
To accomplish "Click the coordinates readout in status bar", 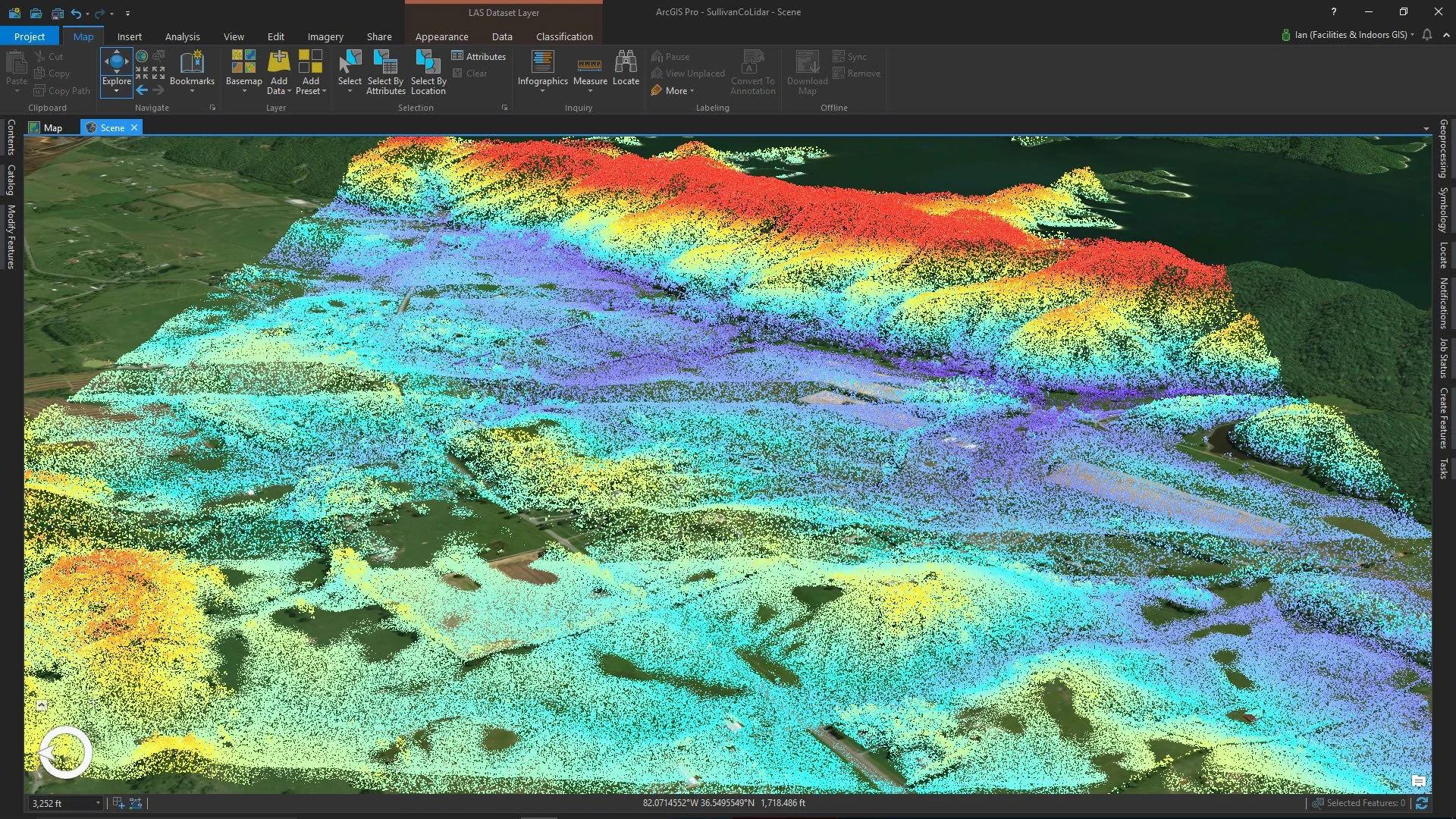I will coord(724,802).
